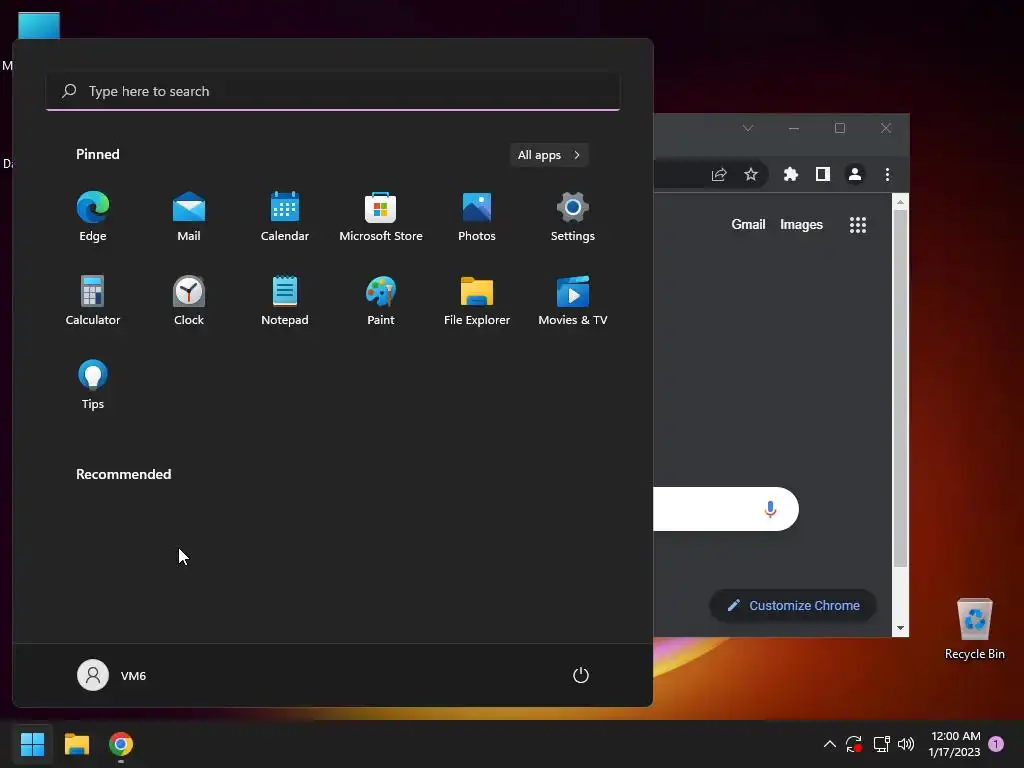
Task: Launch Movies & TV app
Action: coord(573,300)
